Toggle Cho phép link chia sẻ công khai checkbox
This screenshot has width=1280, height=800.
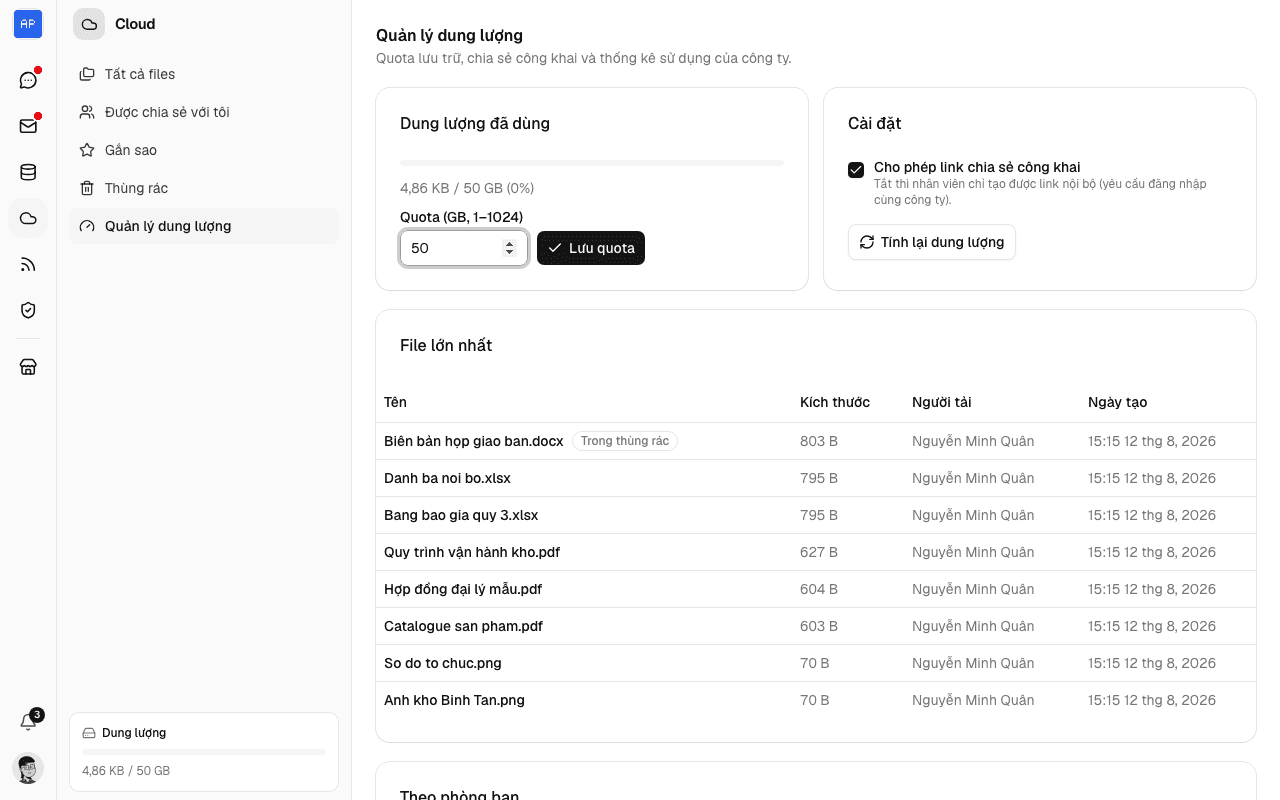click(x=856, y=170)
